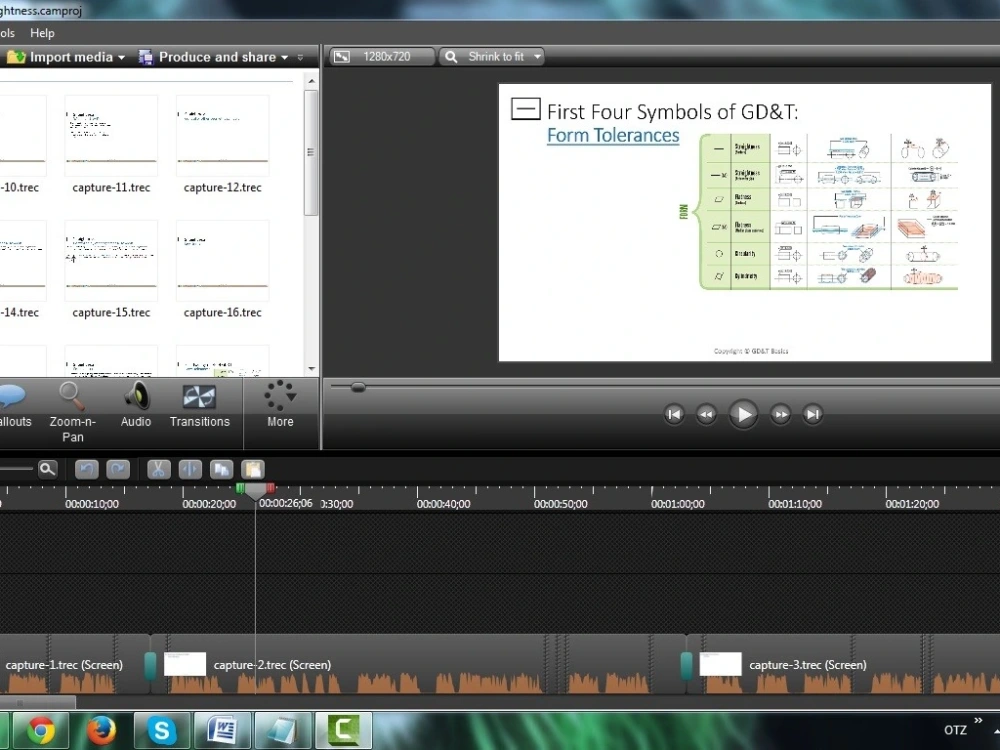Click the timeline Undo button

[x=87, y=469]
